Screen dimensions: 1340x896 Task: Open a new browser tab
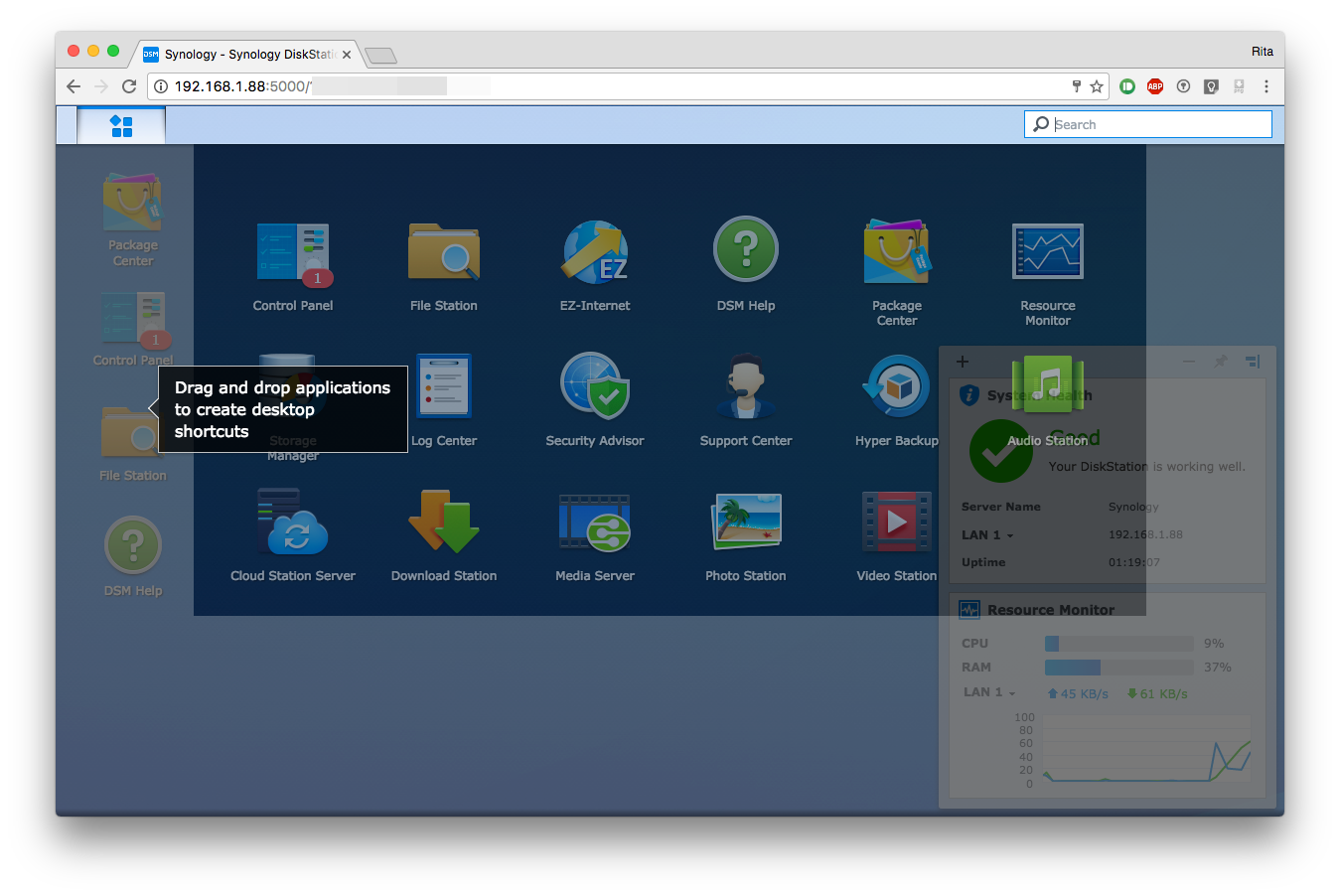click(x=380, y=56)
